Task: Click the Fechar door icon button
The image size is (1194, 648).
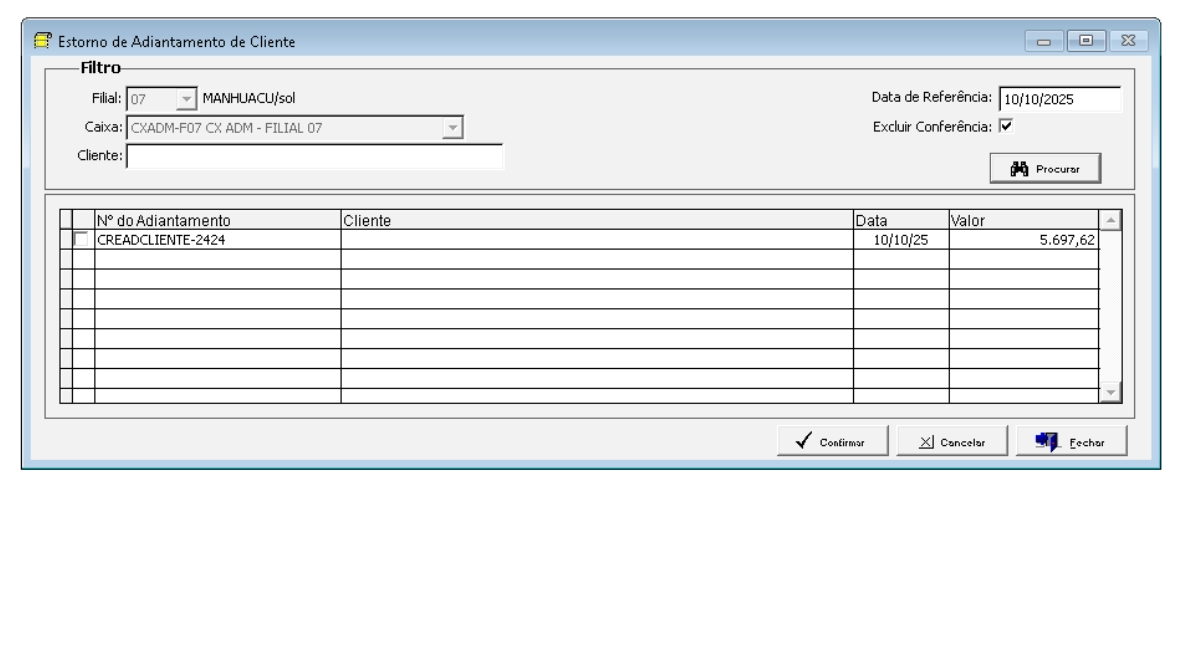Action: pyautogui.click(x=1071, y=442)
